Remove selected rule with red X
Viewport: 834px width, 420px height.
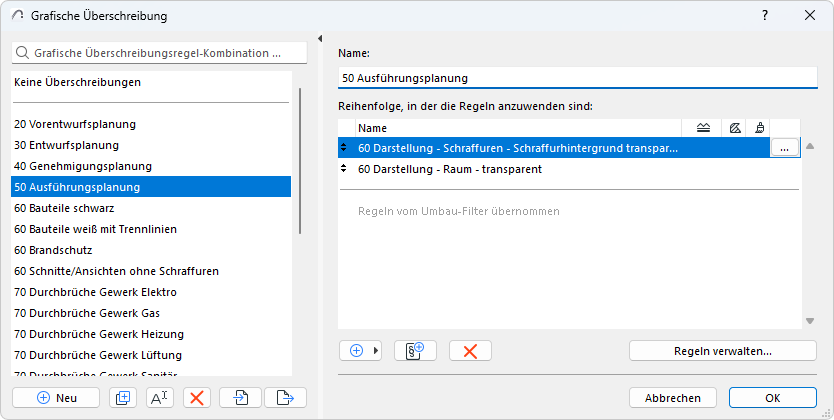(470, 351)
